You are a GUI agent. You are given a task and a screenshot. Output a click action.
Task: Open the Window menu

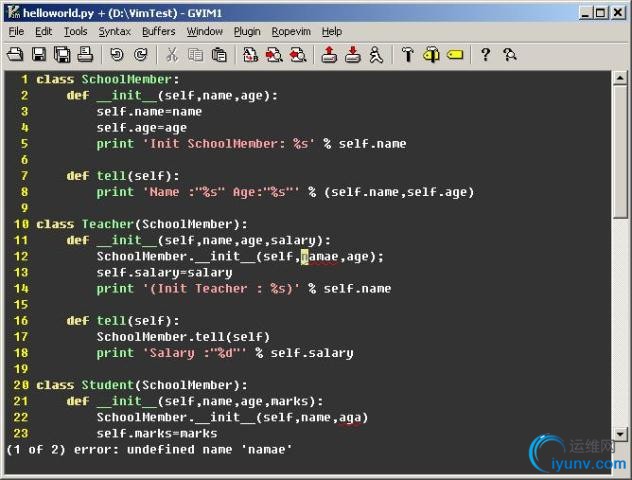205,31
